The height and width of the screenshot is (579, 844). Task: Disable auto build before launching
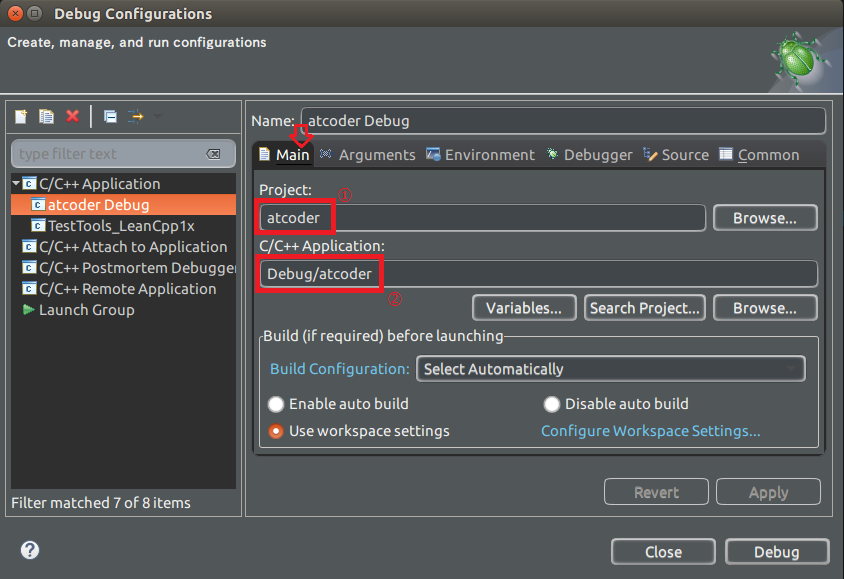pyautogui.click(x=551, y=404)
